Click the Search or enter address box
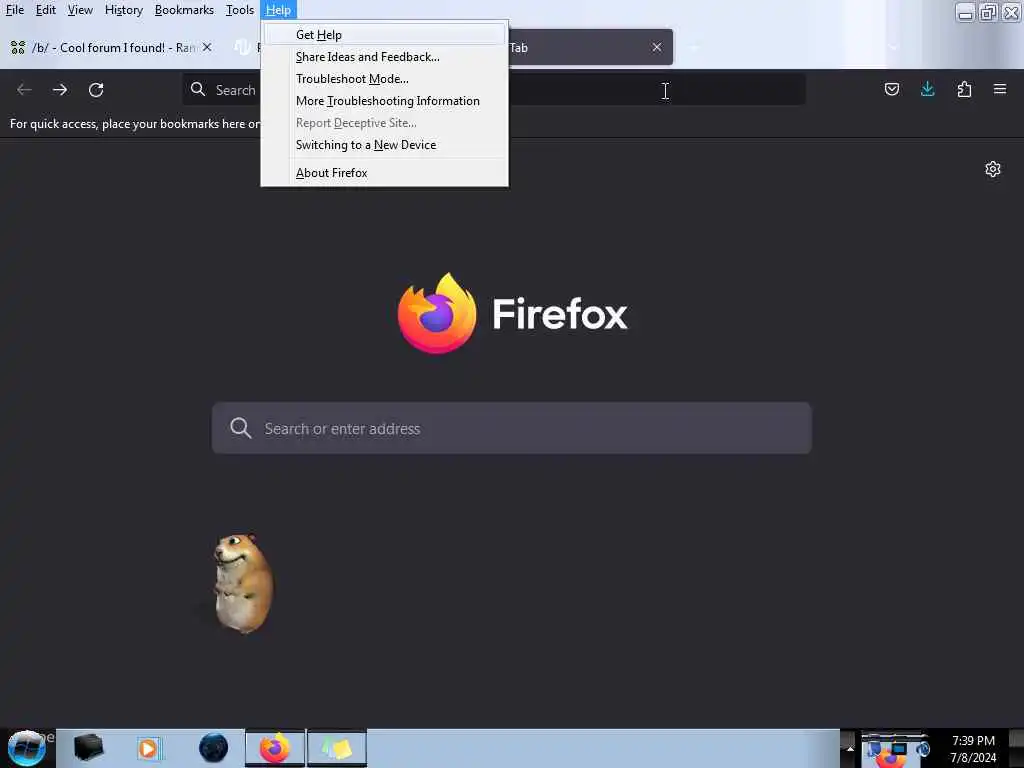 511,428
